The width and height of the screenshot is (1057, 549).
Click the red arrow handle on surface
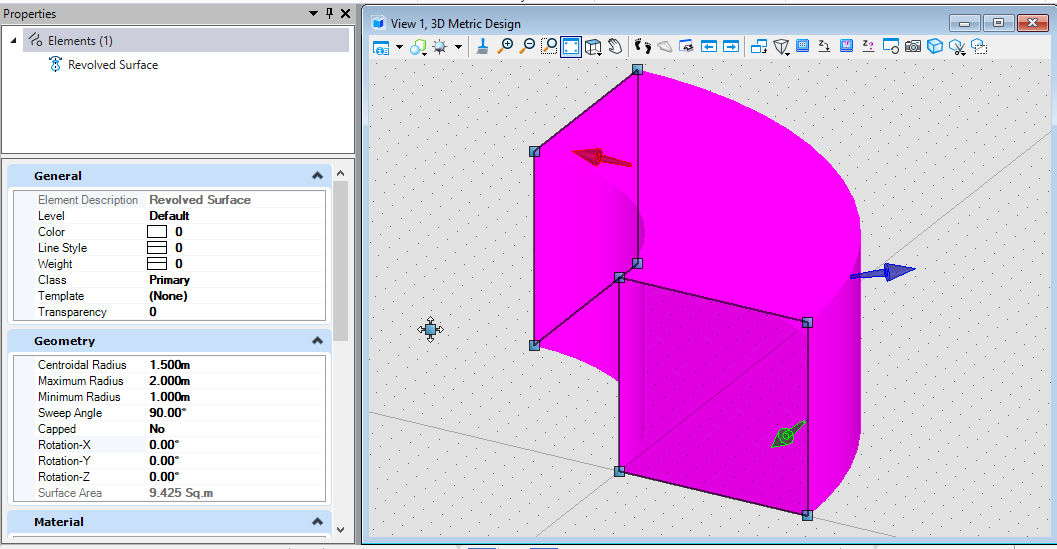click(601, 158)
